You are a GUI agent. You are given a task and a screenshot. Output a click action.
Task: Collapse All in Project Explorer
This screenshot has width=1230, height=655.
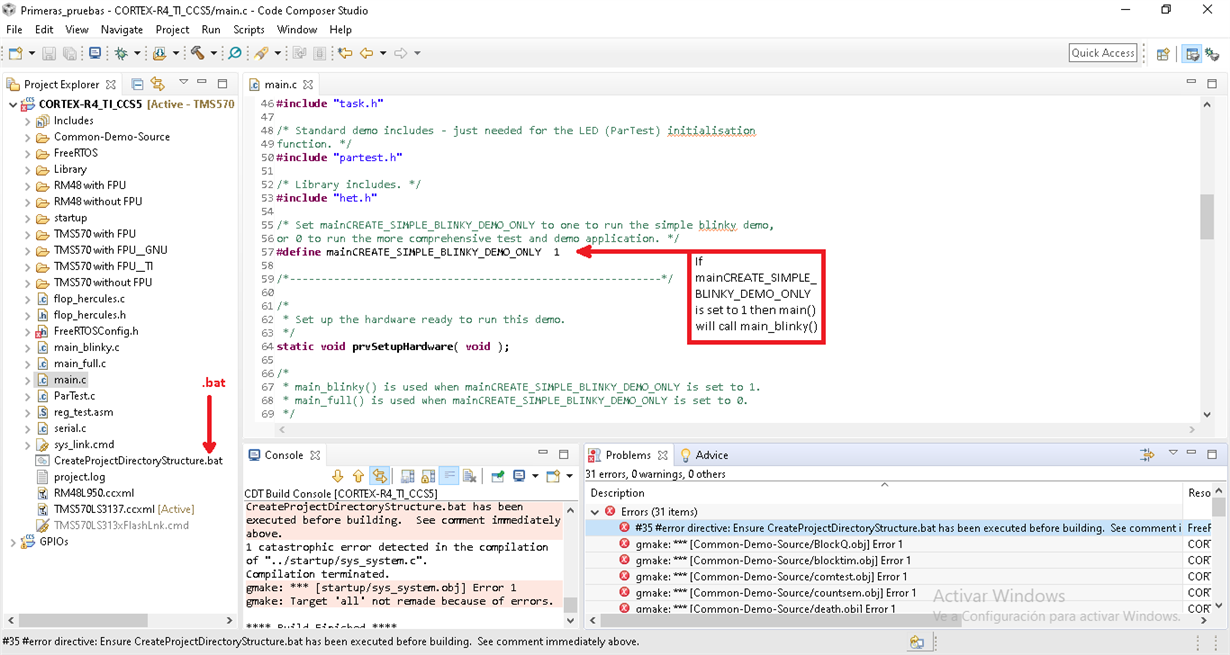(137, 84)
